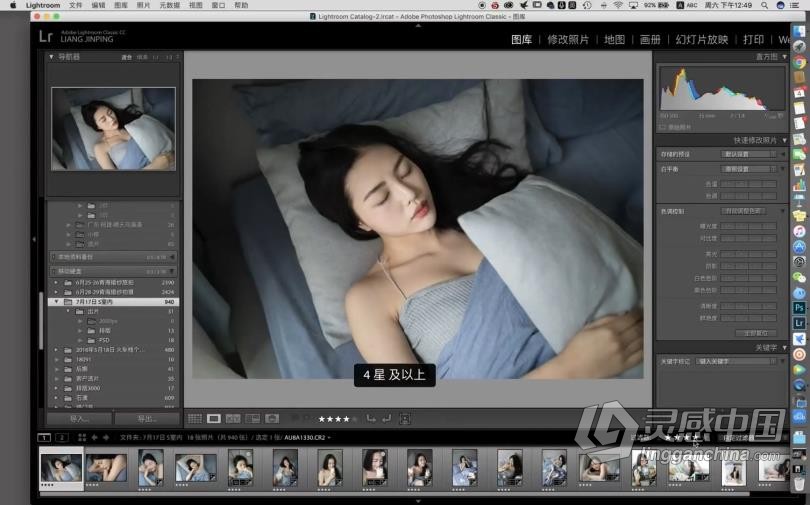Open WeChat from the Dock

[x=799, y=277]
